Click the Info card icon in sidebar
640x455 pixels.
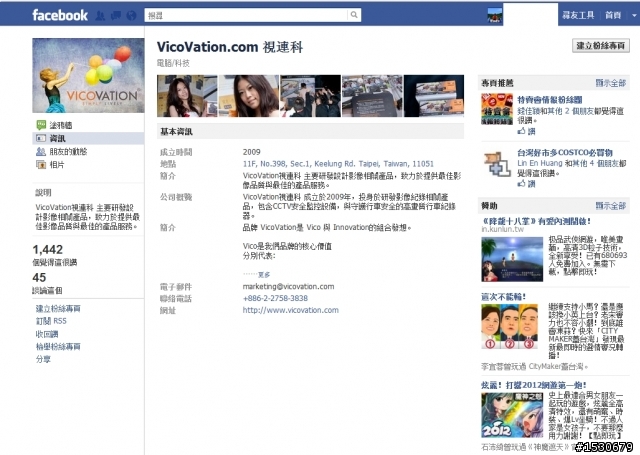click(x=41, y=138)
